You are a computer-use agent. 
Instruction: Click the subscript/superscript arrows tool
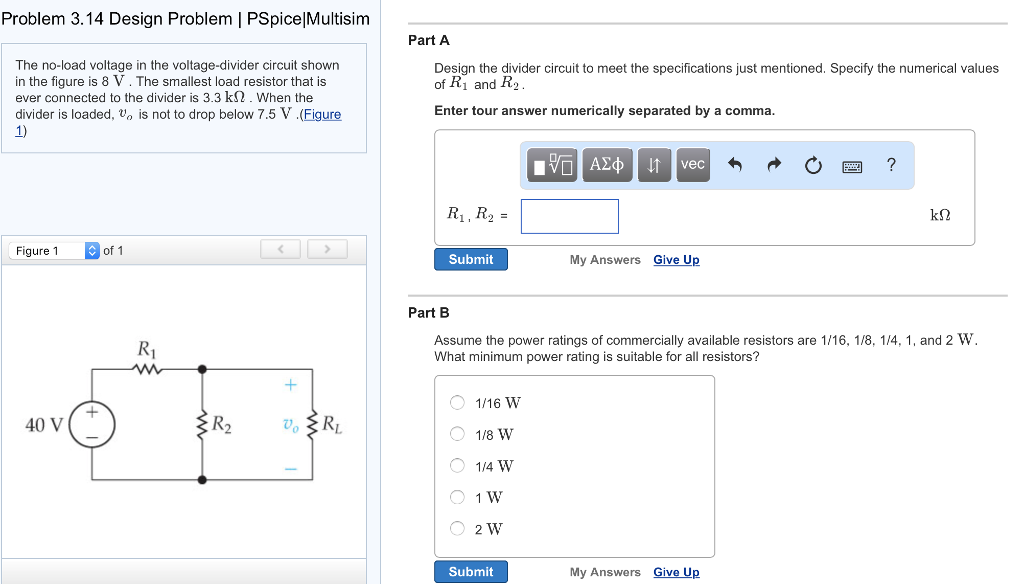click(x=653, y=164)
